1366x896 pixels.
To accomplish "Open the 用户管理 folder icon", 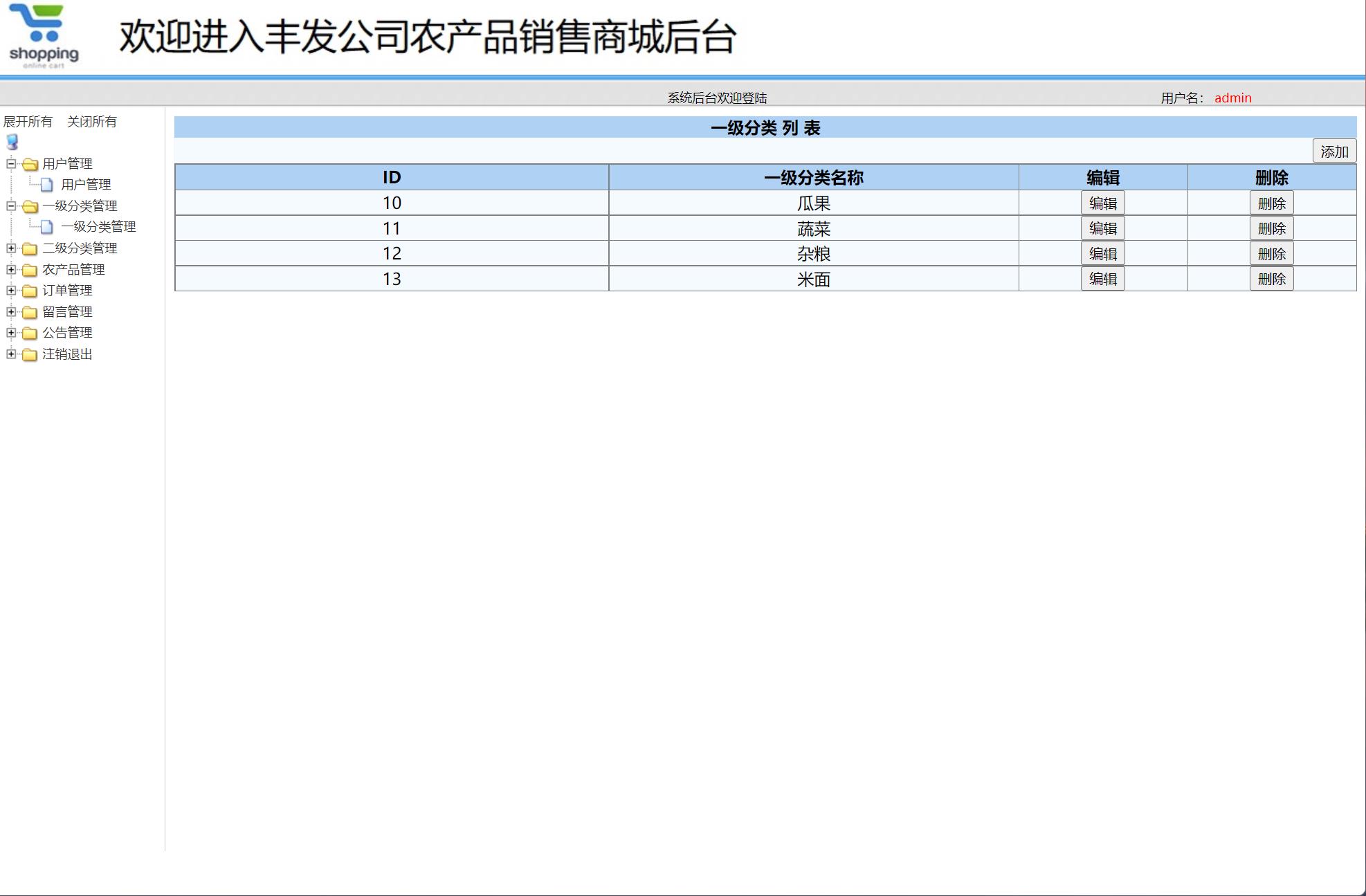I will (29, 164).
